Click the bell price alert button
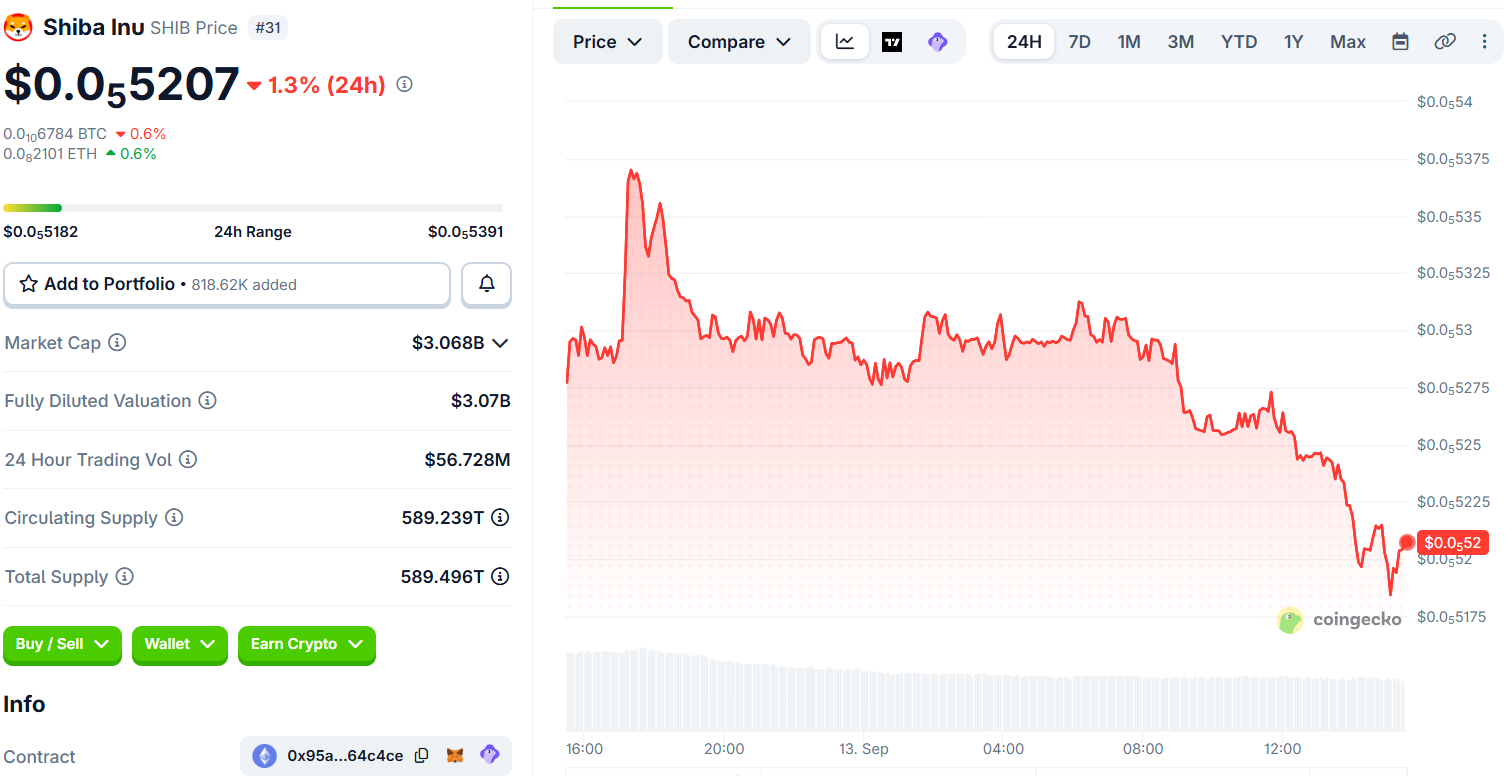1512x776 pixels. click(487, 284)
